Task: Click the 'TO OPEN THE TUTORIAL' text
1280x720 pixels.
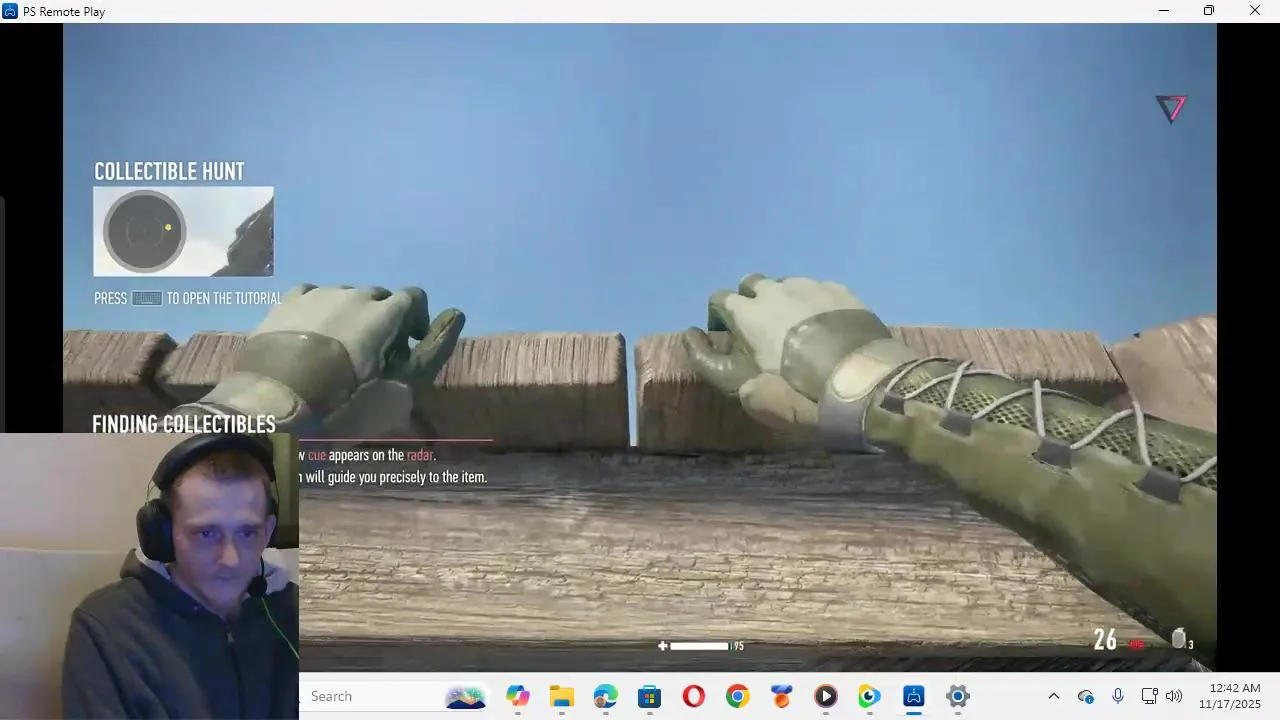Action: [224, 298]
